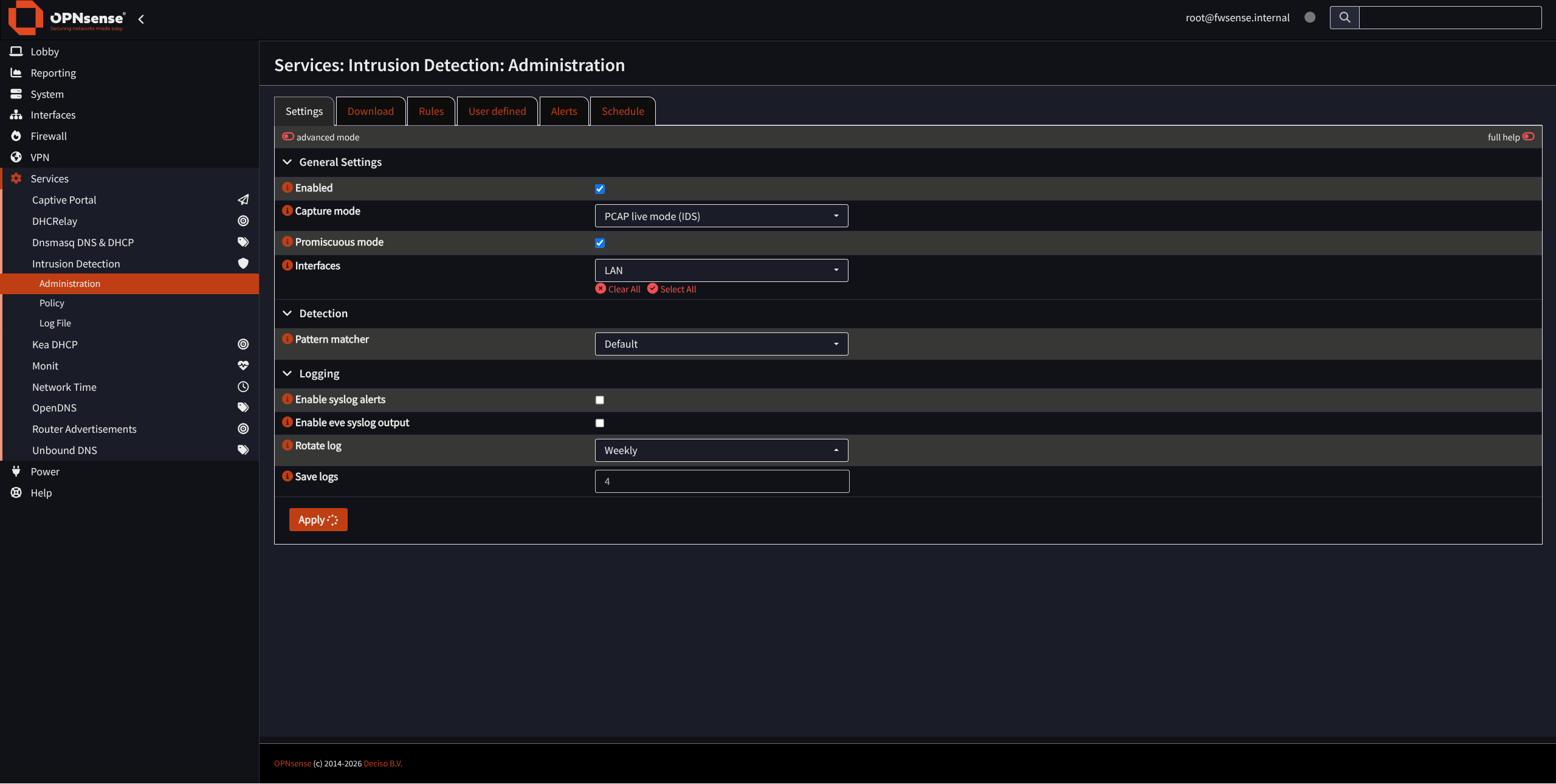Select the Settings tab
The width and height of the screenshot is (1556, 784).
click(x=304, y=111)
